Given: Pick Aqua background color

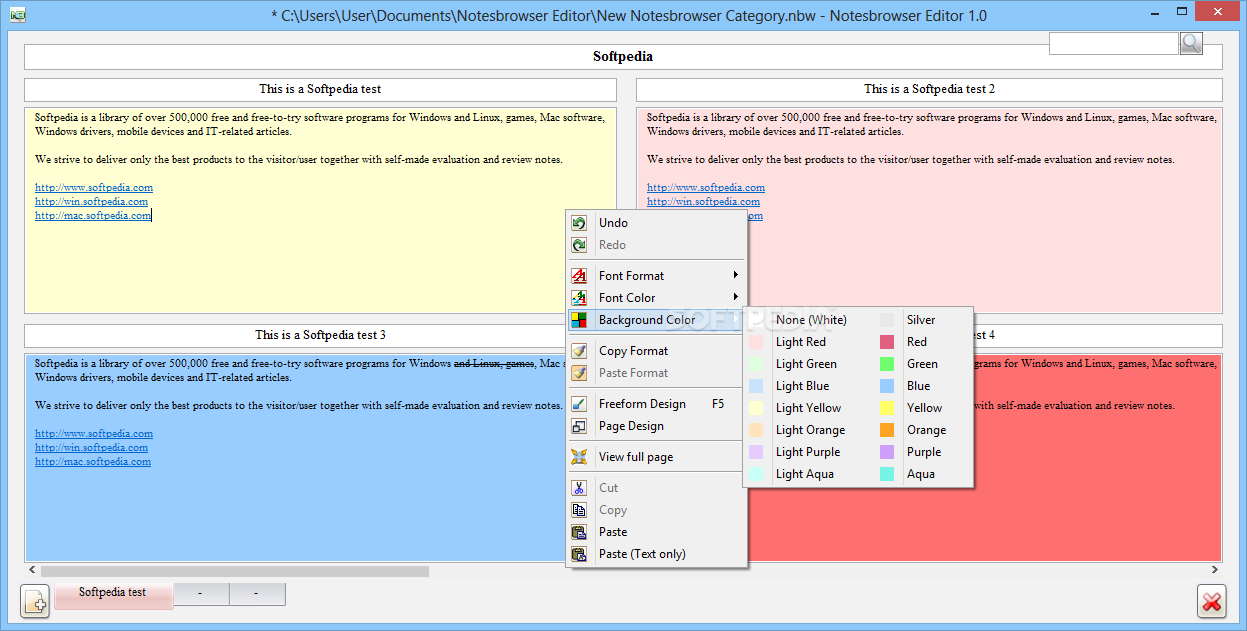Looking at the screenshot, I should 922,474.
